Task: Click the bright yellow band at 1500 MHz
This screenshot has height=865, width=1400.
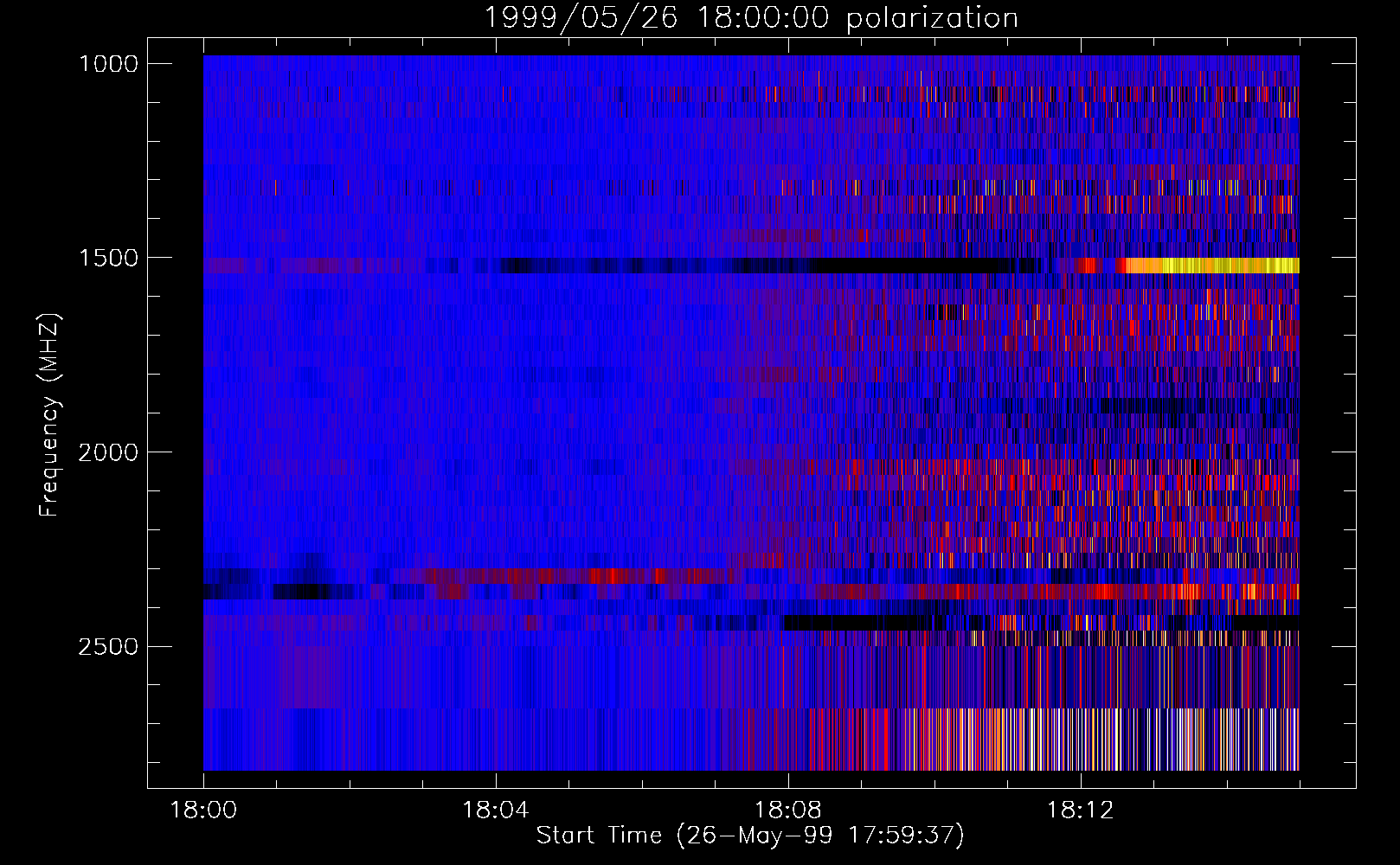Action: (x=1211, y=266)
